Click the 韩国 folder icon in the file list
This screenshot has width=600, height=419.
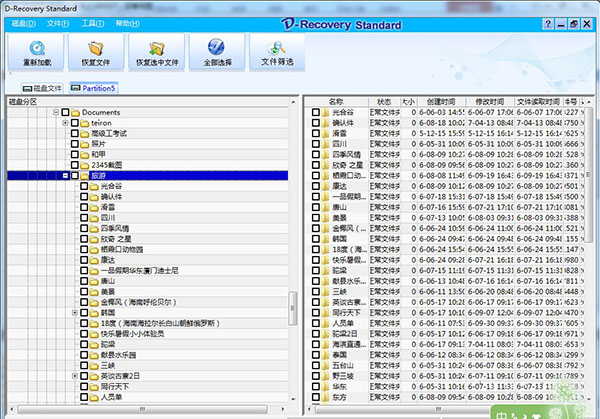tap(326, 239)
